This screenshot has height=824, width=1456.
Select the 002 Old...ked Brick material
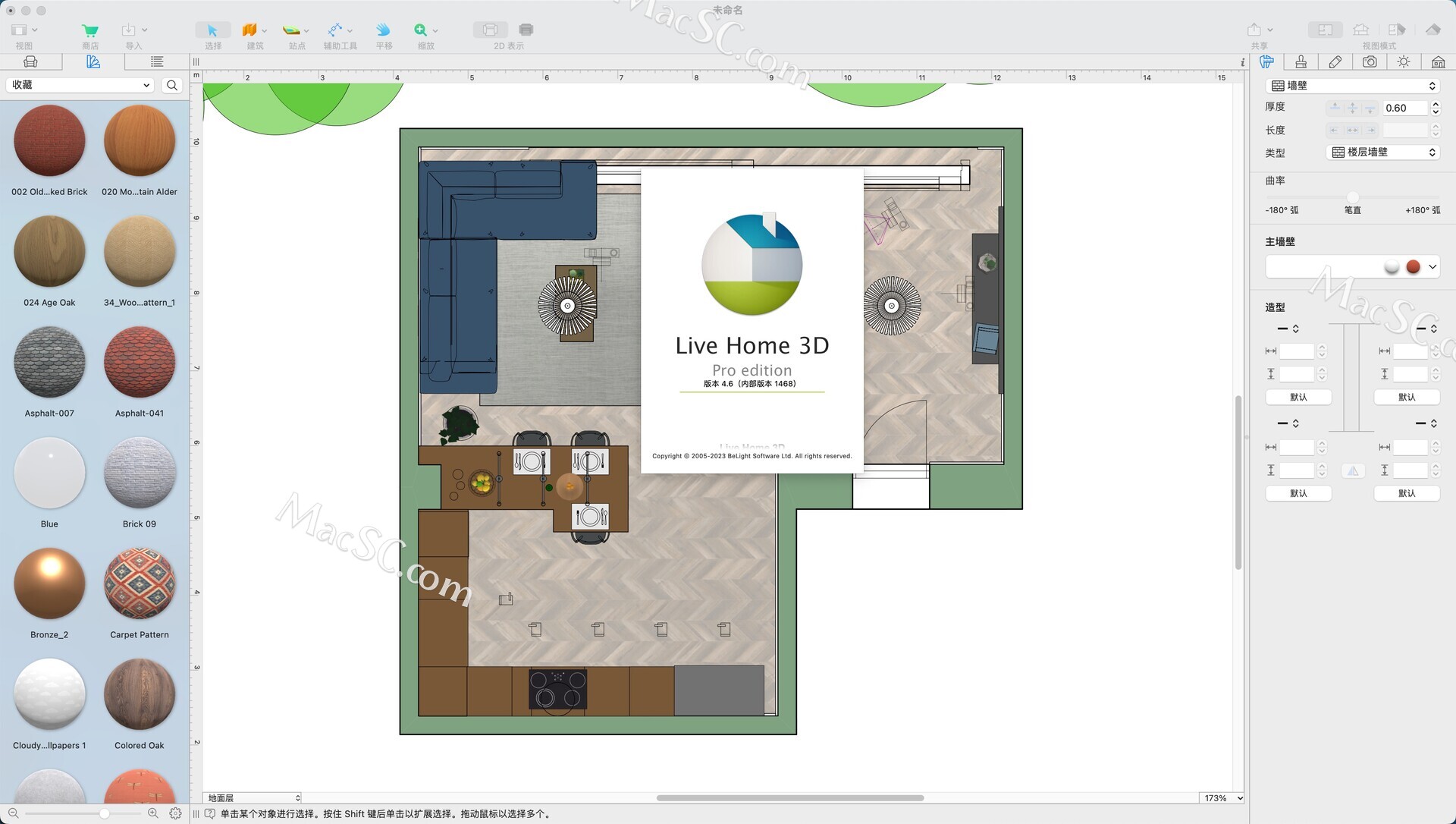49,141
